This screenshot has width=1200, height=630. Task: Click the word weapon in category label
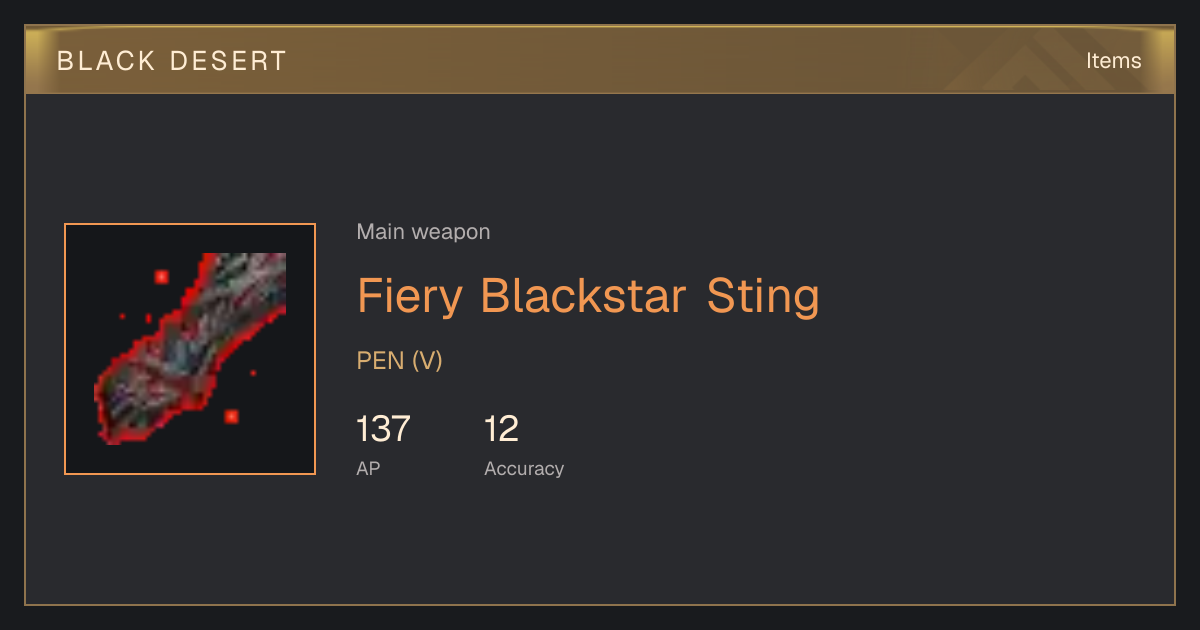pos(451,234)
